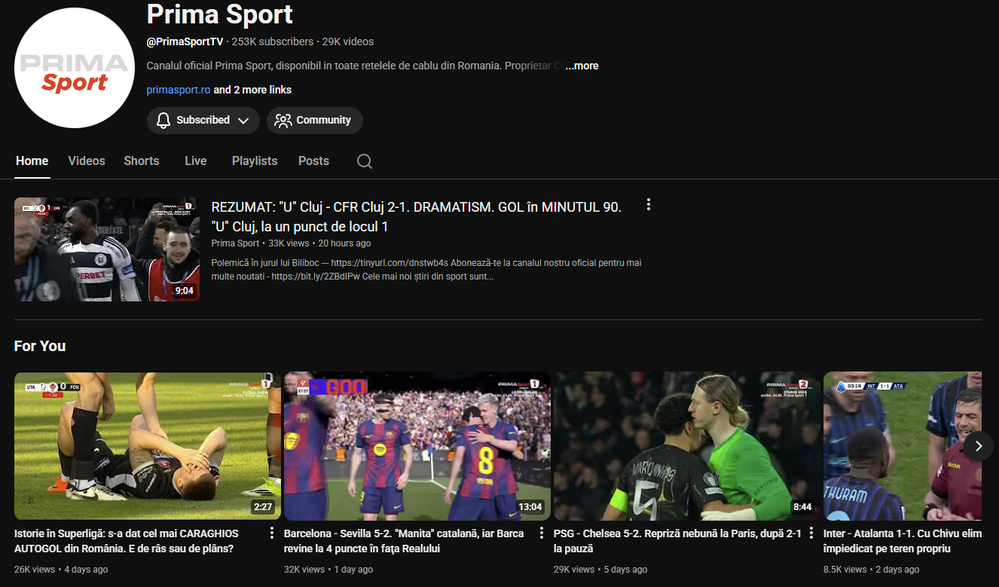Click the 'Prima Sport' channel title heading
999x587 pixels.
[x=220, y=14]
